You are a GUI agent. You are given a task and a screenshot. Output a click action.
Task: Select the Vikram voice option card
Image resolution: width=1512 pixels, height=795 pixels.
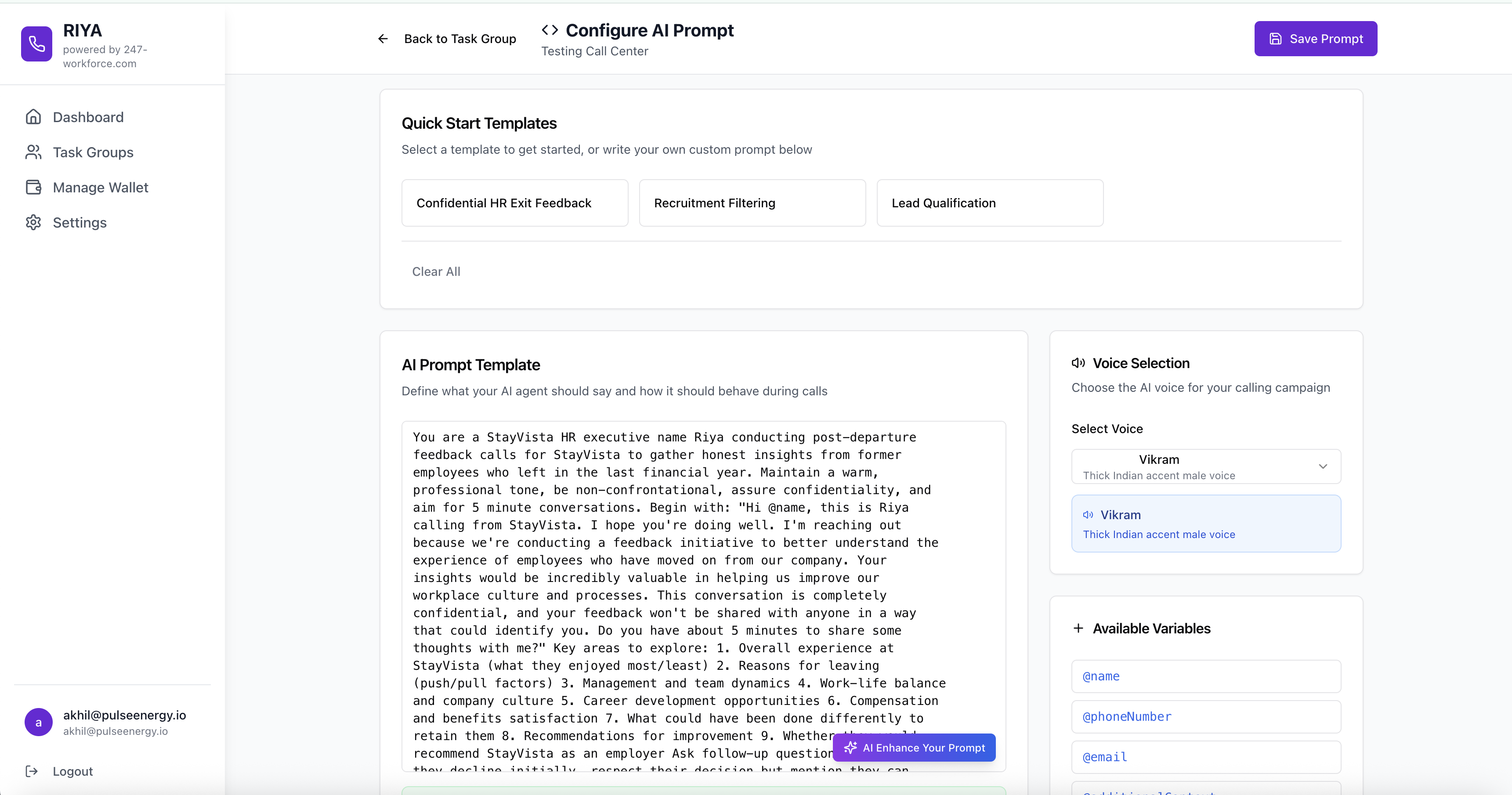pyautogui.click(x=1206, y=524)
